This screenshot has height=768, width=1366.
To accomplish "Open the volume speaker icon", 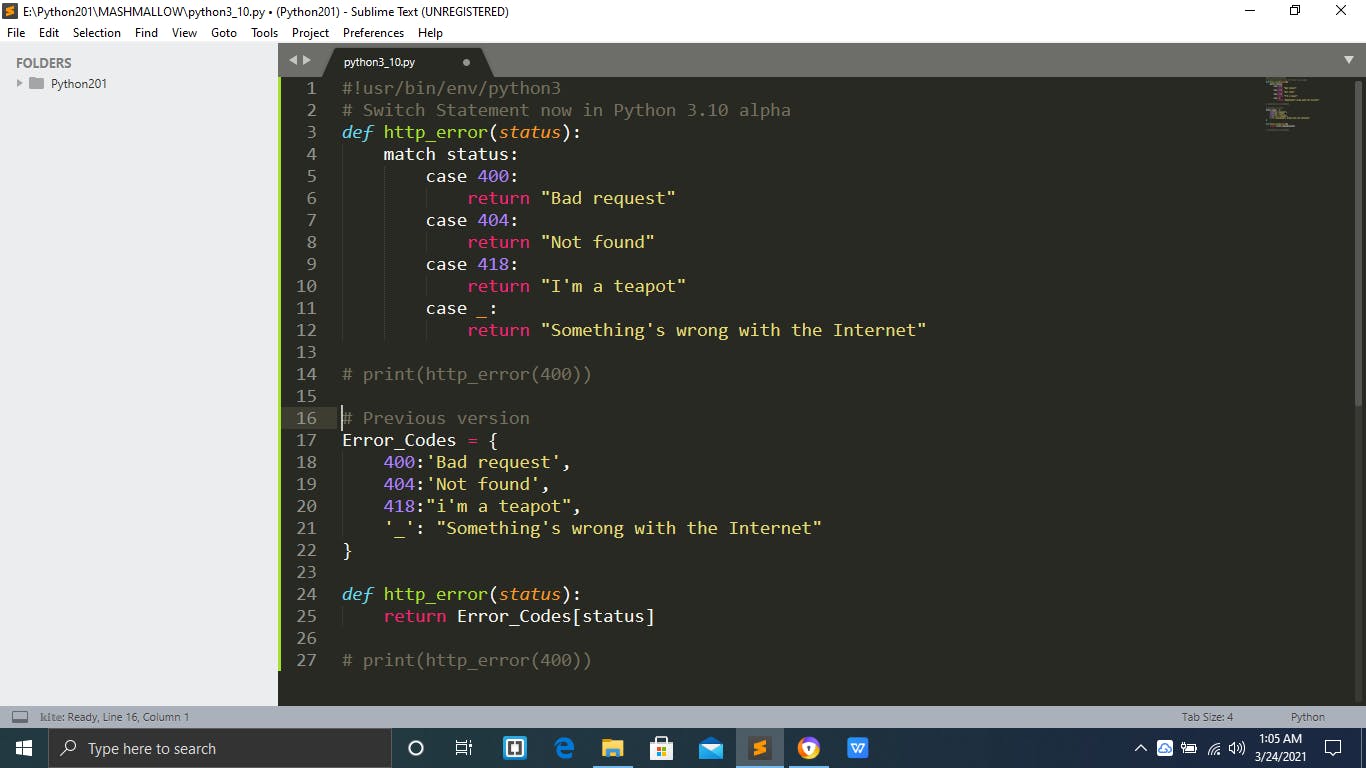I will point(1237,748).
